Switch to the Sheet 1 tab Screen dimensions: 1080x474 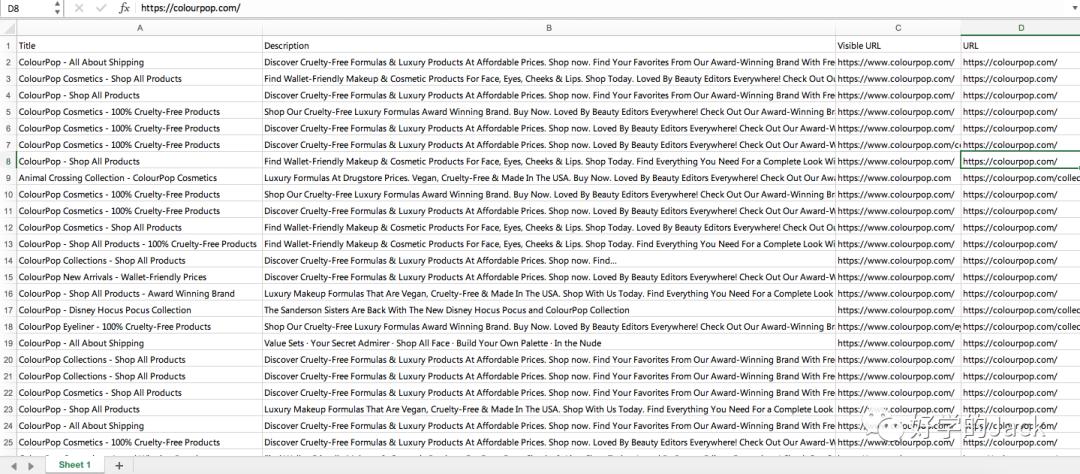[75, 465]
